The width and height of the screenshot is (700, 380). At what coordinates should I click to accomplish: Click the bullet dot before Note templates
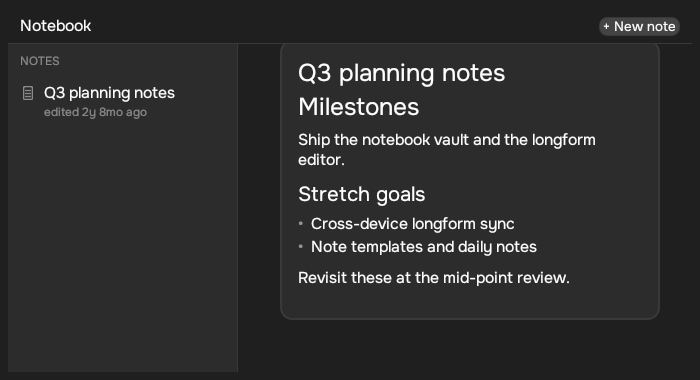(x=301, y=246)
